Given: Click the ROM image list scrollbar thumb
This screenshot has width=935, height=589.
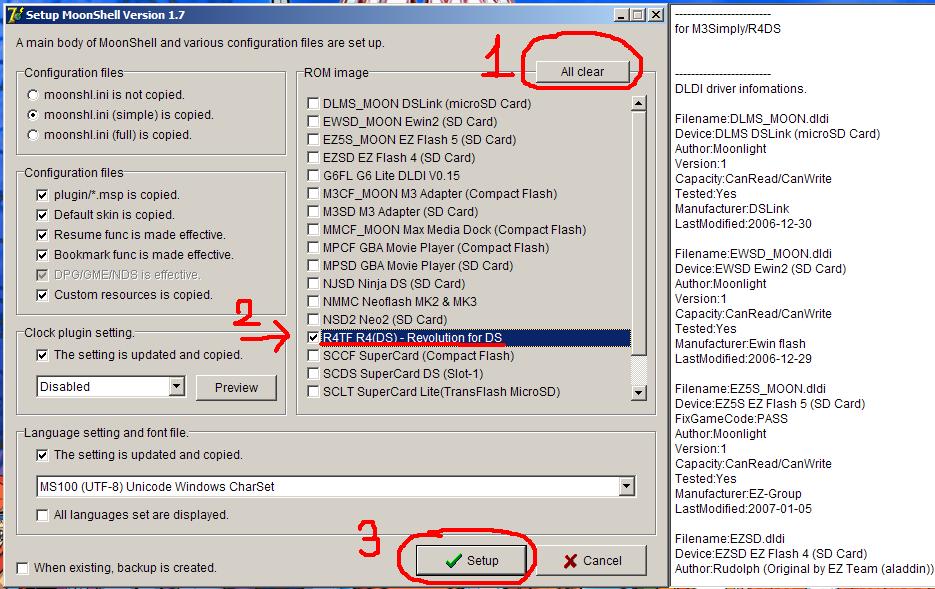Looking at the screenshot, I should click(639, 233).
